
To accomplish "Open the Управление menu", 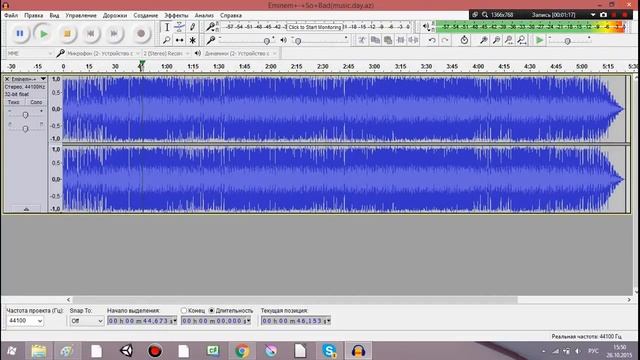I will (x=81, y=16).
